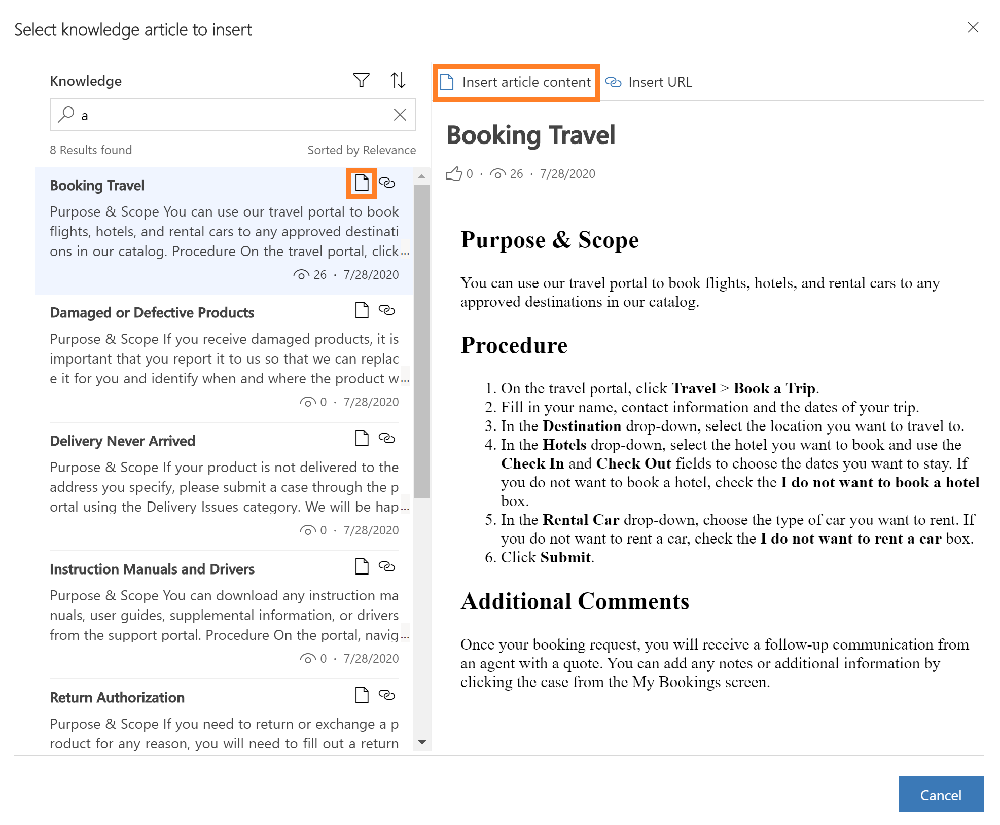
Task: Click the search magnifier icon
Action: pyautogui.click(x=64, y=114)
